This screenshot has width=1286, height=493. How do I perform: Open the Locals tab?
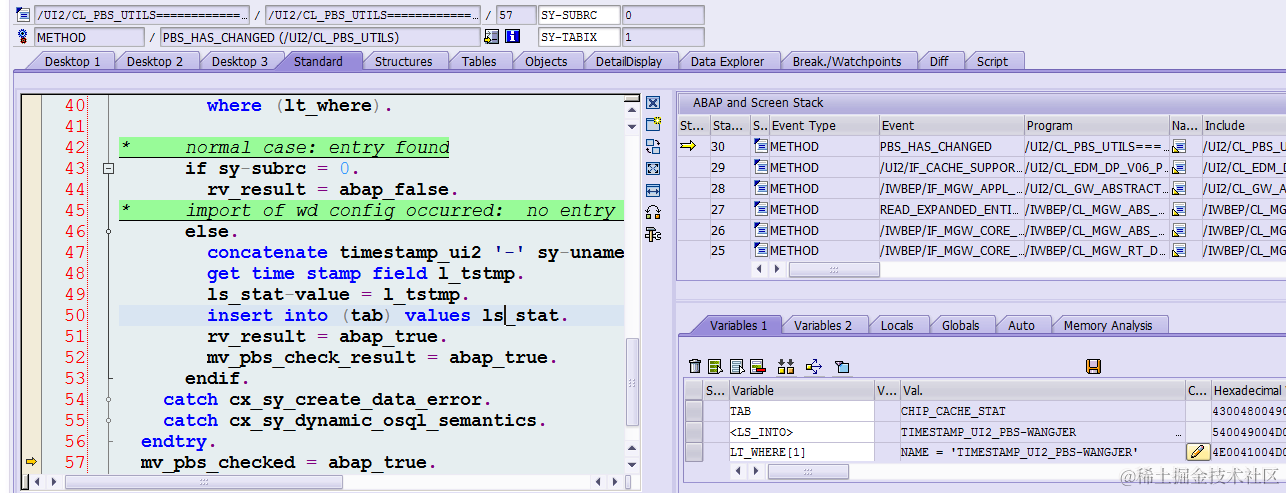pyautogui.click(x=897, y=325)
